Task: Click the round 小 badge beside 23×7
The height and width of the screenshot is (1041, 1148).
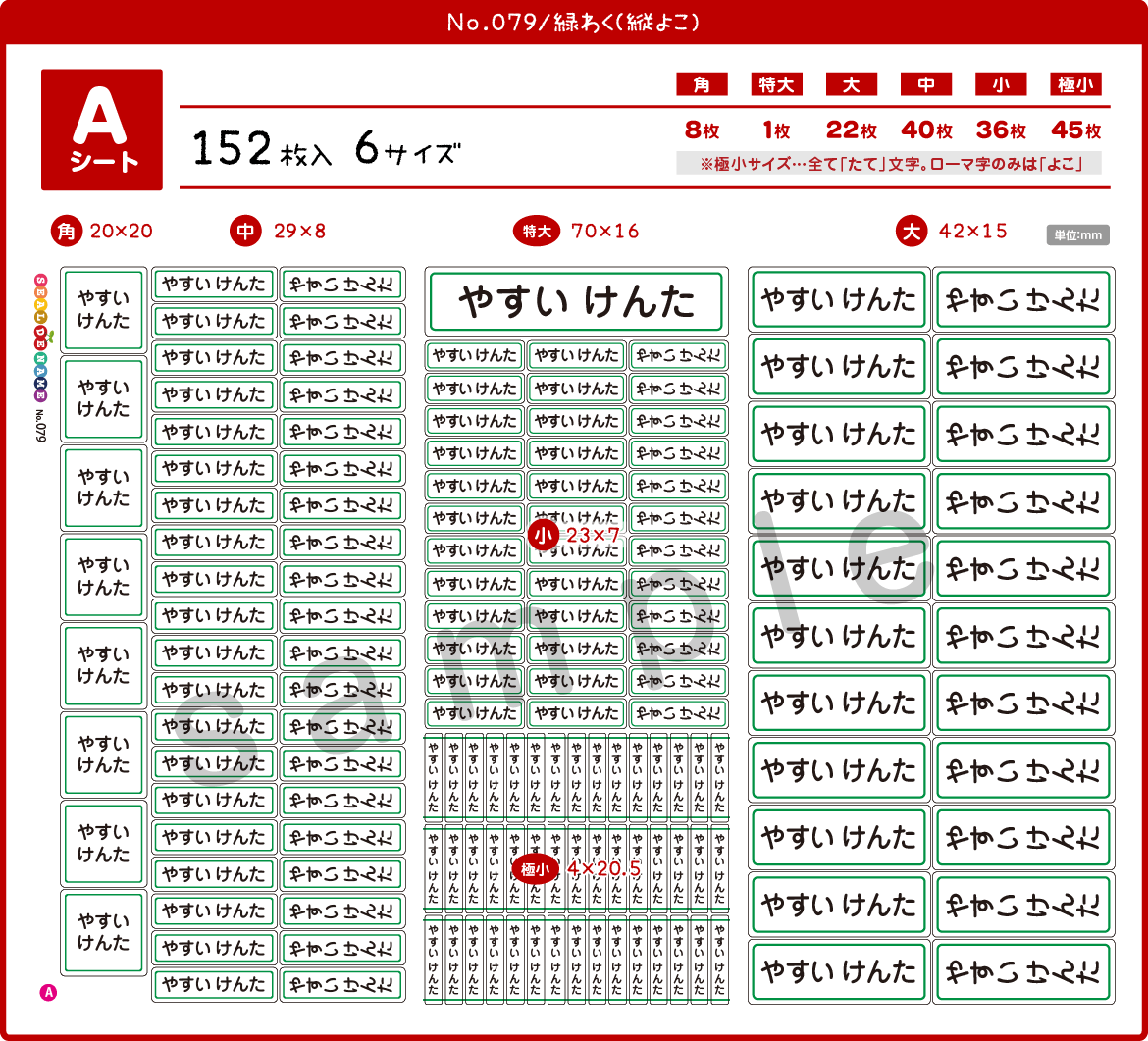Action: (544, 536)
